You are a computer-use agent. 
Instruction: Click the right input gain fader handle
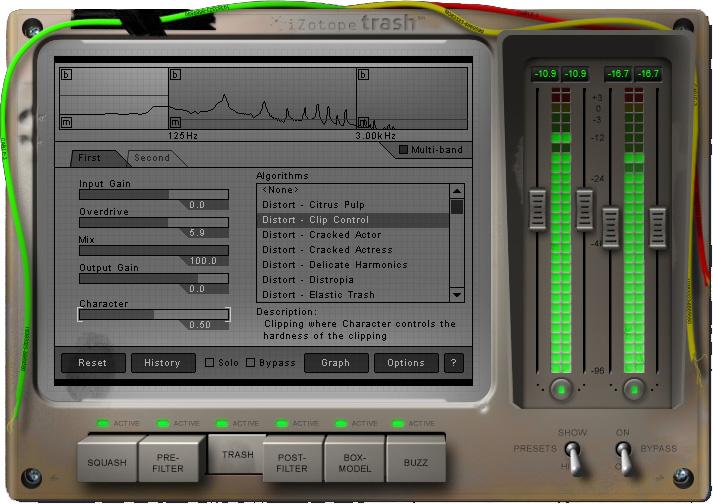click(x=584, y=210)
